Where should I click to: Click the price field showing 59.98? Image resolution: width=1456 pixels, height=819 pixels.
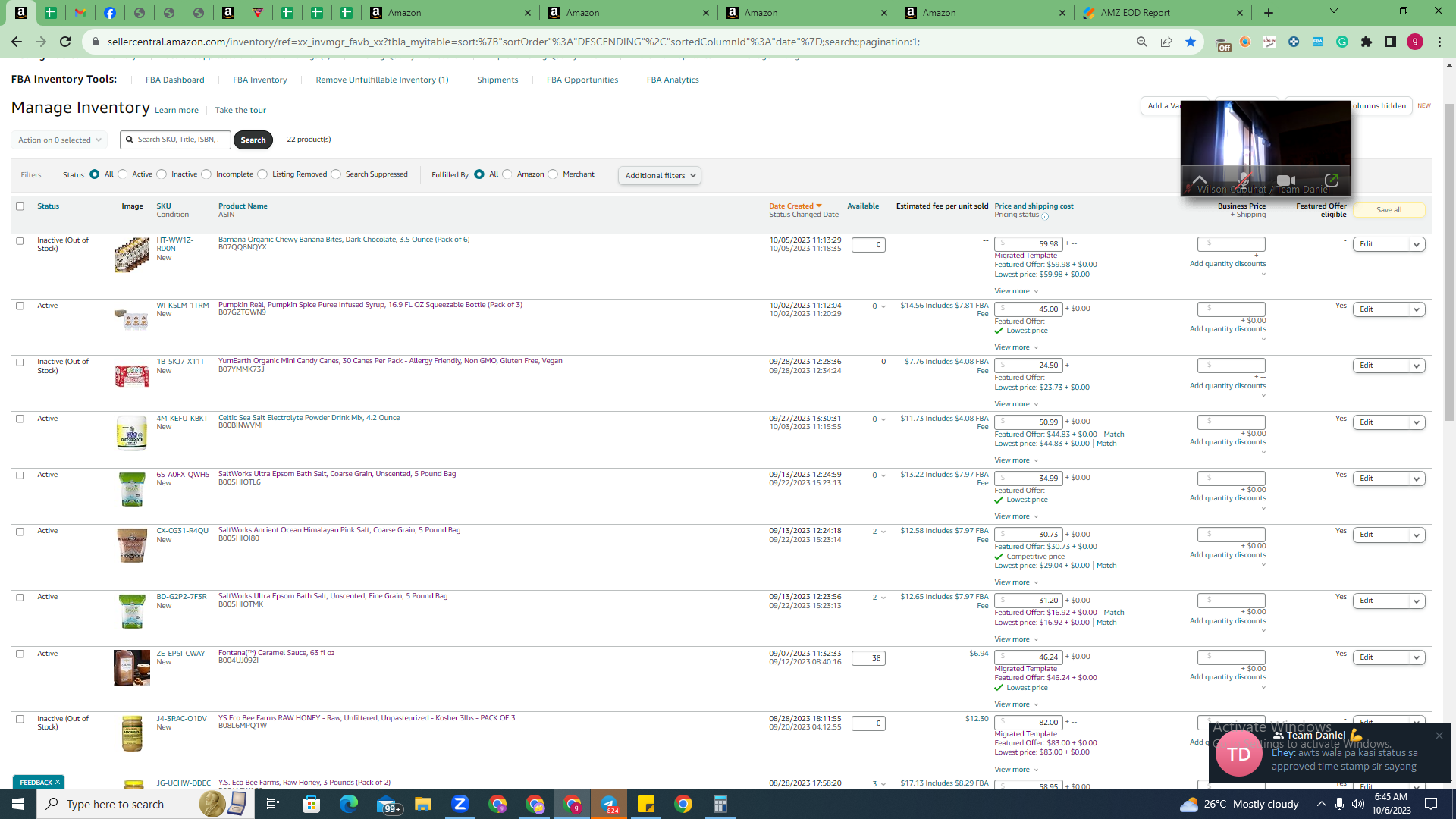click(x=1028, y=244)
